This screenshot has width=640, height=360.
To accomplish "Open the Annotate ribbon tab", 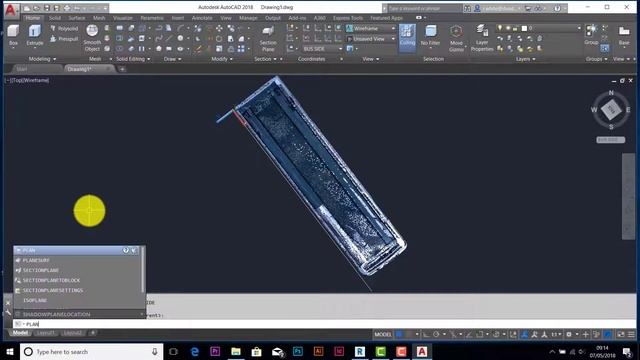I will coord(202,18).
